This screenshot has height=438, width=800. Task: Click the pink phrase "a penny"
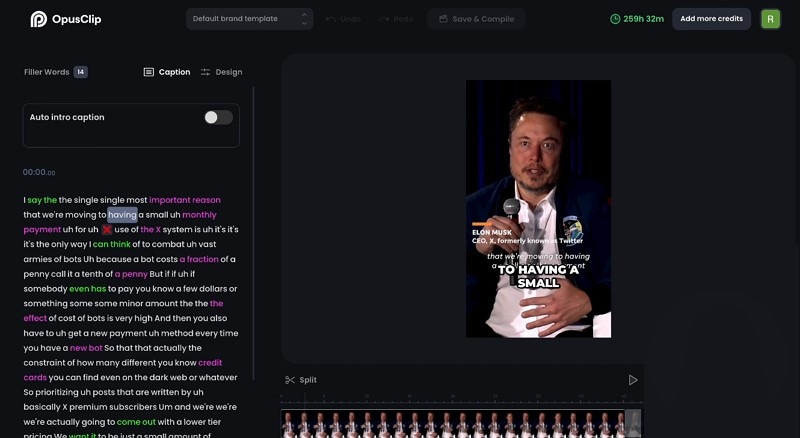pyautogui.click(x=131, y=274)
